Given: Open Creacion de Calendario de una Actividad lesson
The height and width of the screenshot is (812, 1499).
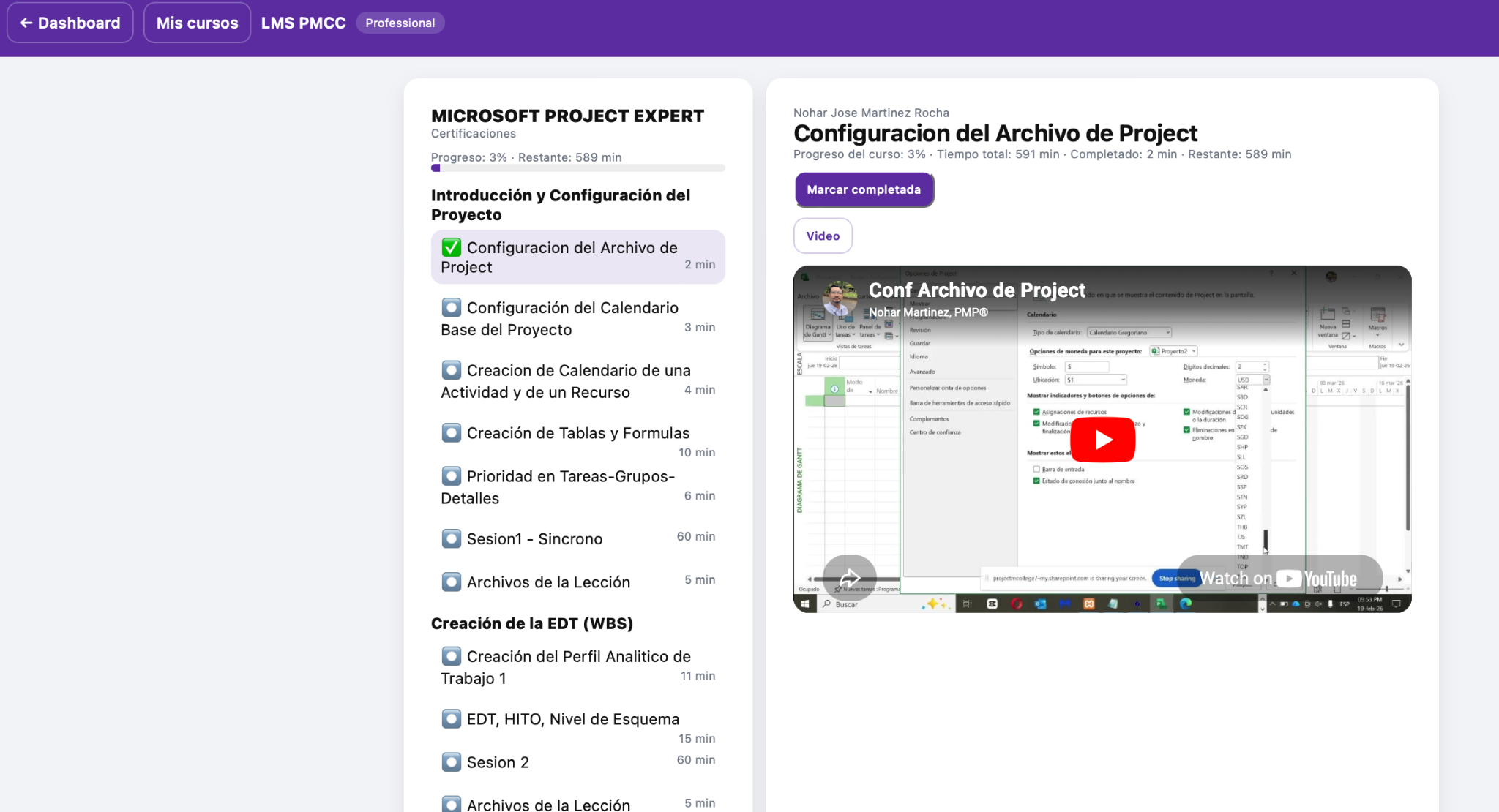Looking at the screenshot, I should pyautogui.click(x=578, y=381).
